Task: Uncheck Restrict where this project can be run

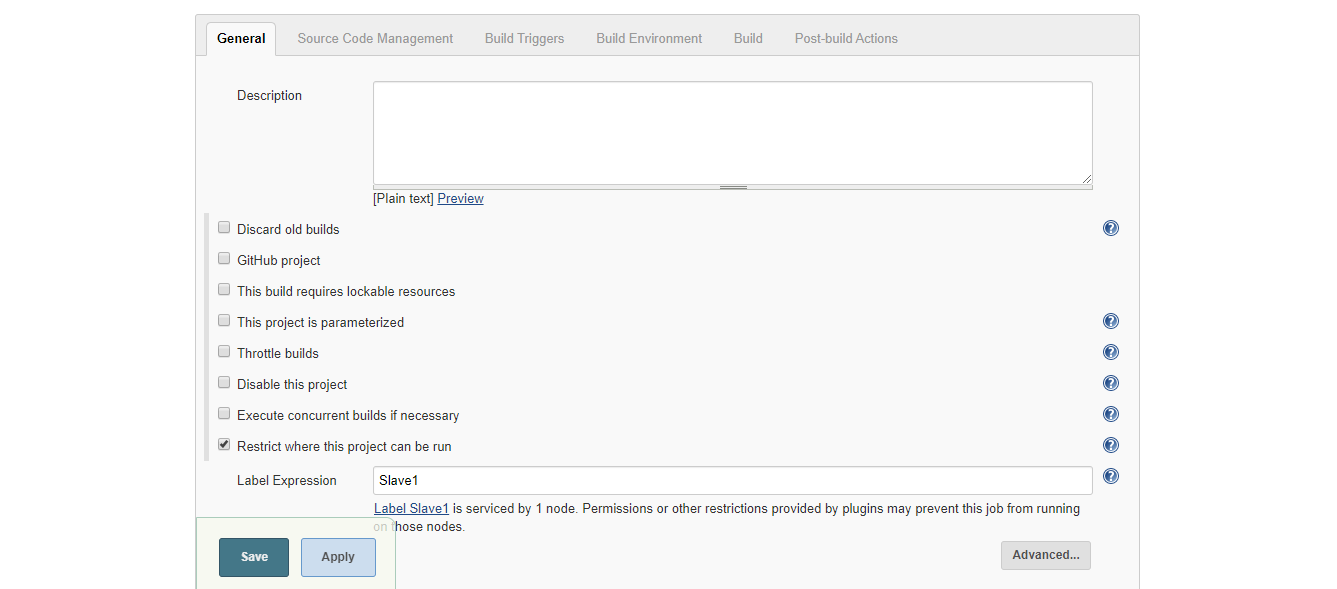Action: 224,445
